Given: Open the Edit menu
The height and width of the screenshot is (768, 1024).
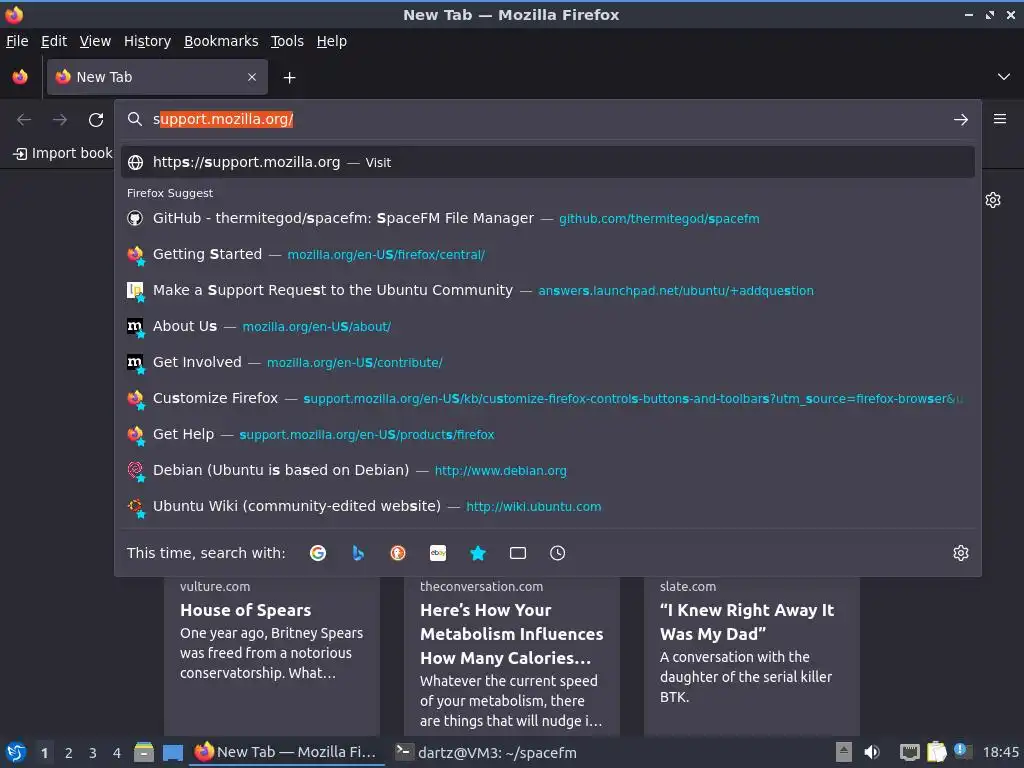Looking at the screenshot, I should coord(54,41).
